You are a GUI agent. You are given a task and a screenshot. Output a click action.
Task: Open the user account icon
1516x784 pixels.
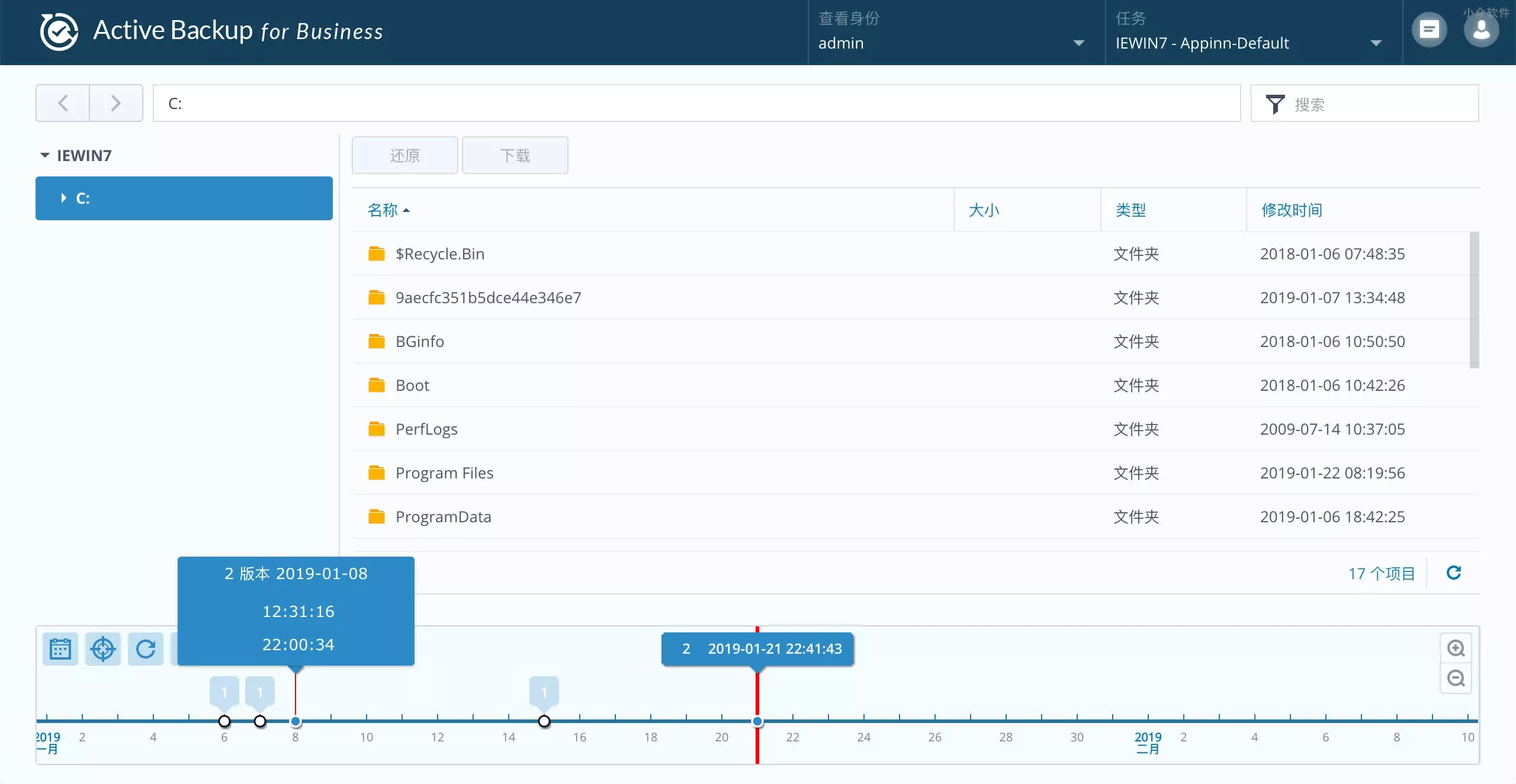coord(1481,30)
